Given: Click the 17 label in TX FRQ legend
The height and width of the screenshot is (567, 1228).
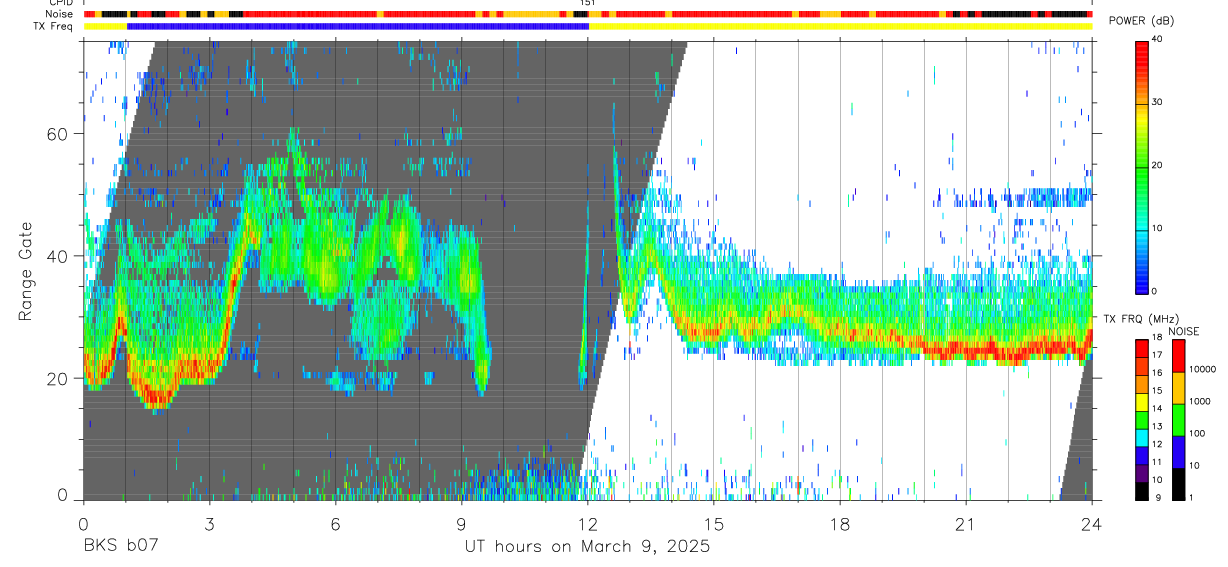Looking at the screenshot, I should coord(1158,355).
